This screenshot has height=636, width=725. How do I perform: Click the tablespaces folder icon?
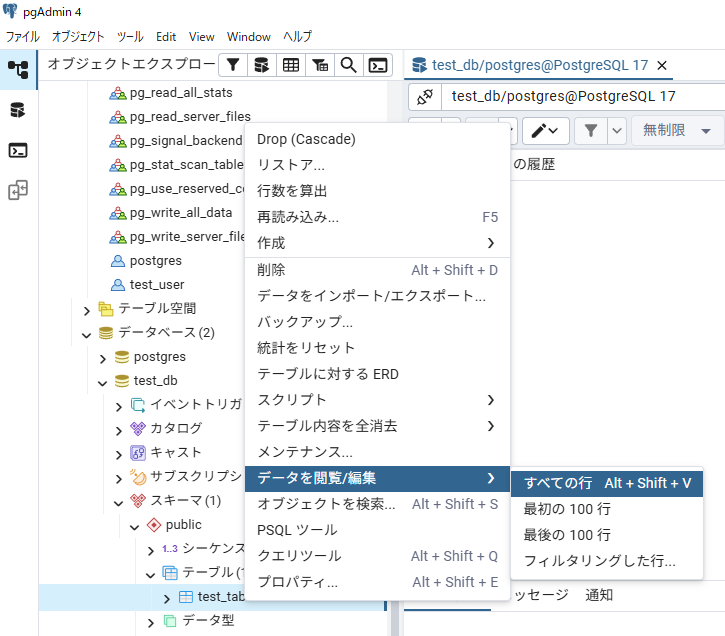click(106, 309)
